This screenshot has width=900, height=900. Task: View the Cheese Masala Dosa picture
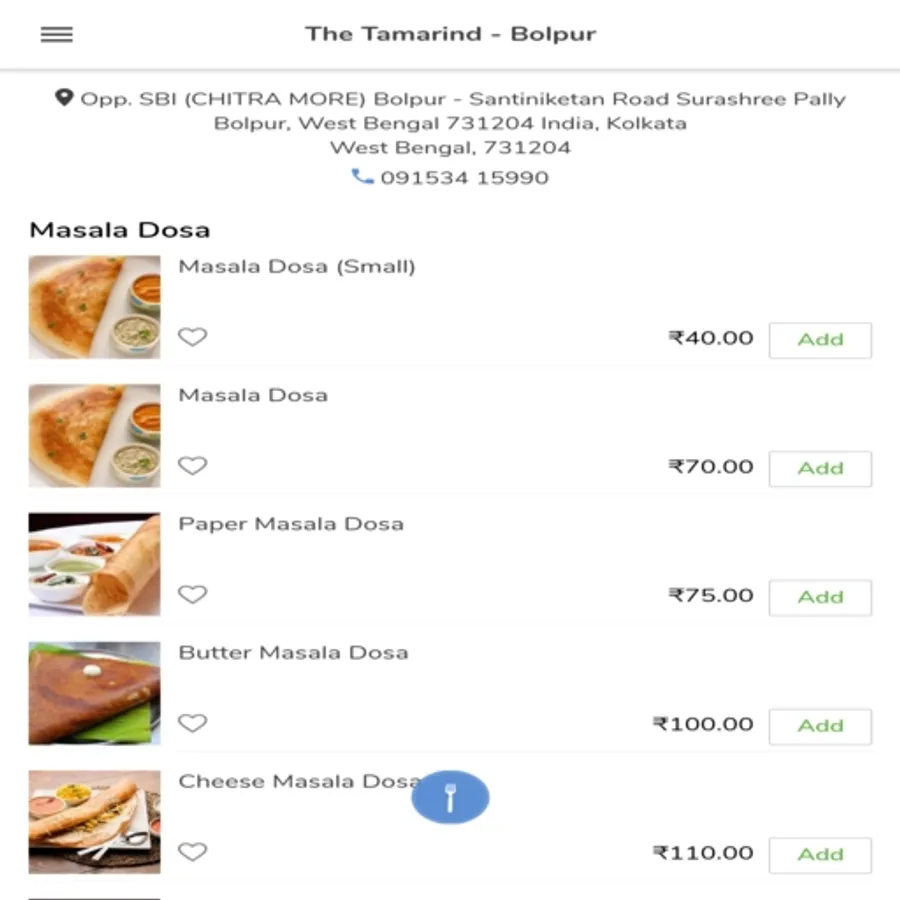[x=95, y=822]
